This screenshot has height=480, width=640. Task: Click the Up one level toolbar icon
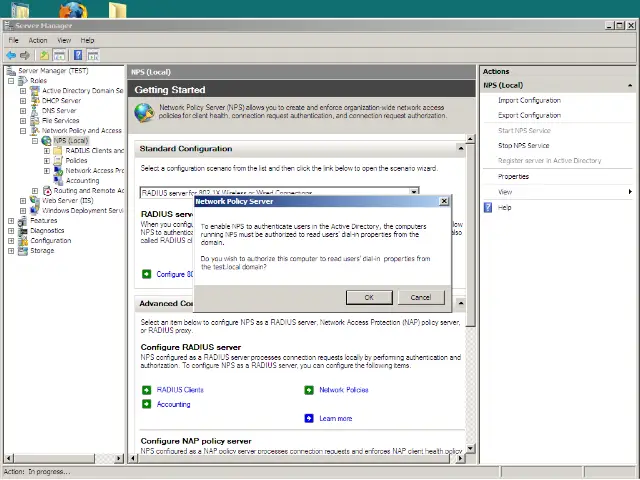tap(44, 55)
